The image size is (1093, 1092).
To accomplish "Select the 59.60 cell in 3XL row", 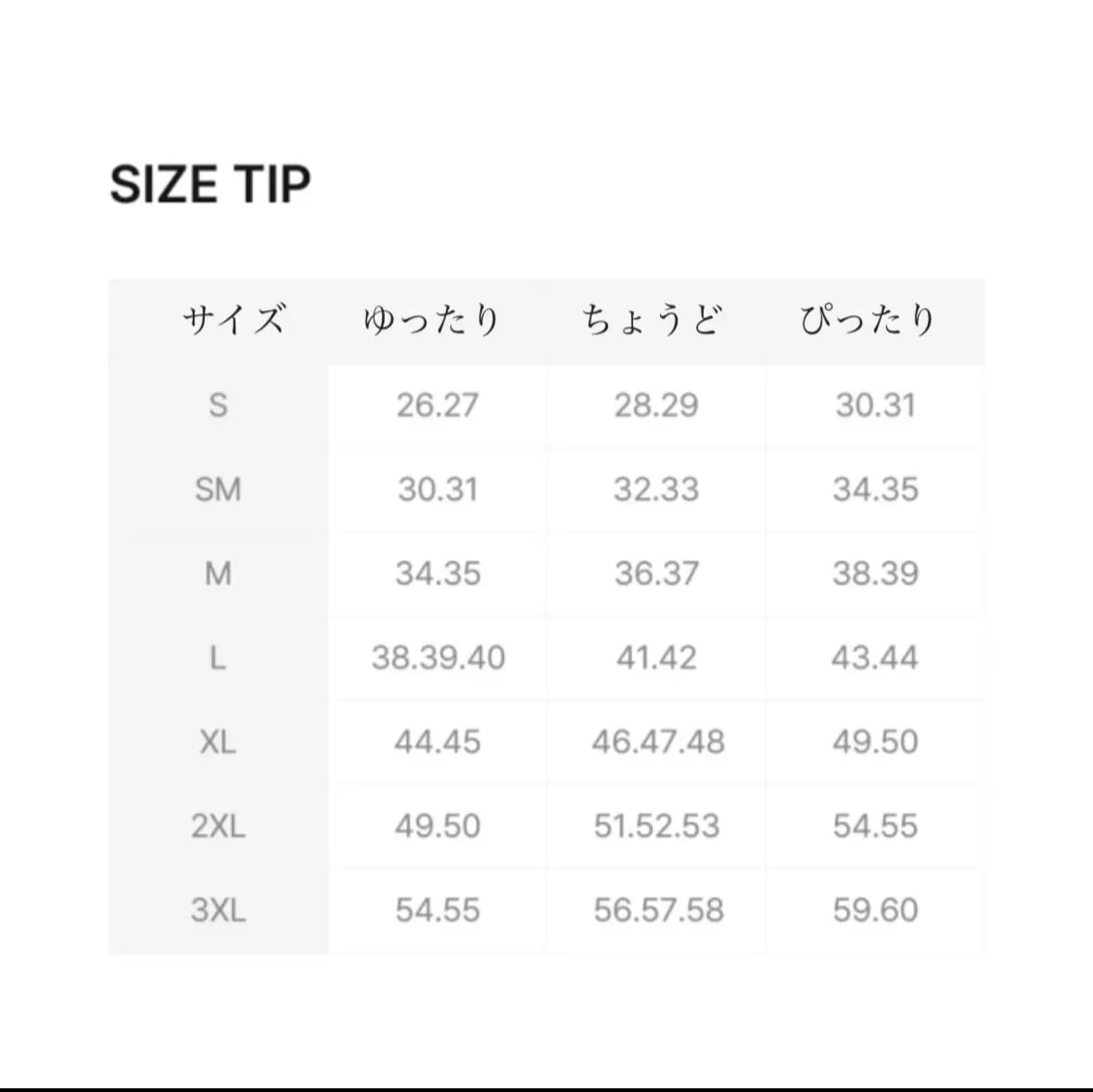I will 875,910.
